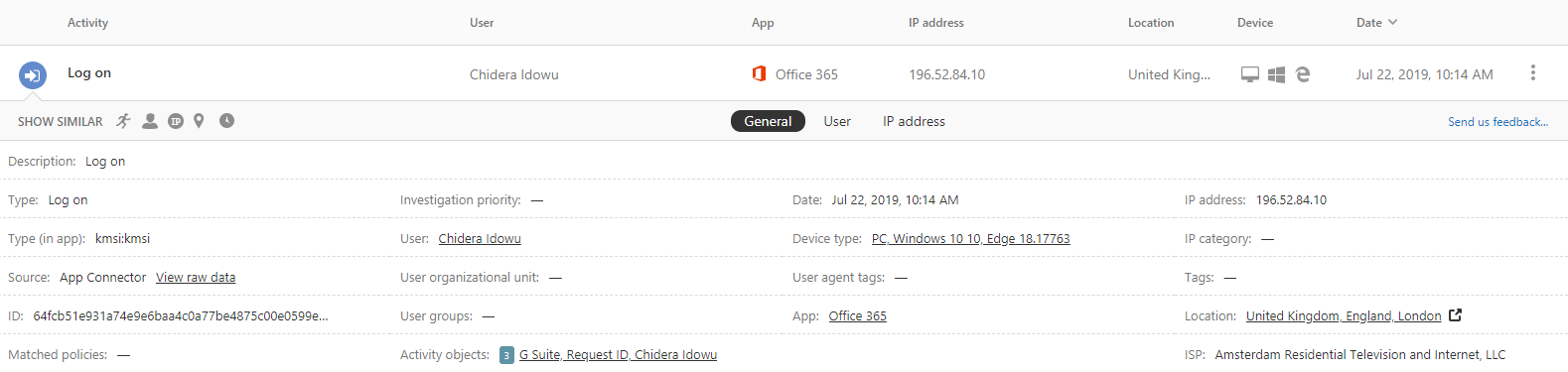1568x372 pixels.
Task: Open the three-dot row actions menu
Action: 1532,72
